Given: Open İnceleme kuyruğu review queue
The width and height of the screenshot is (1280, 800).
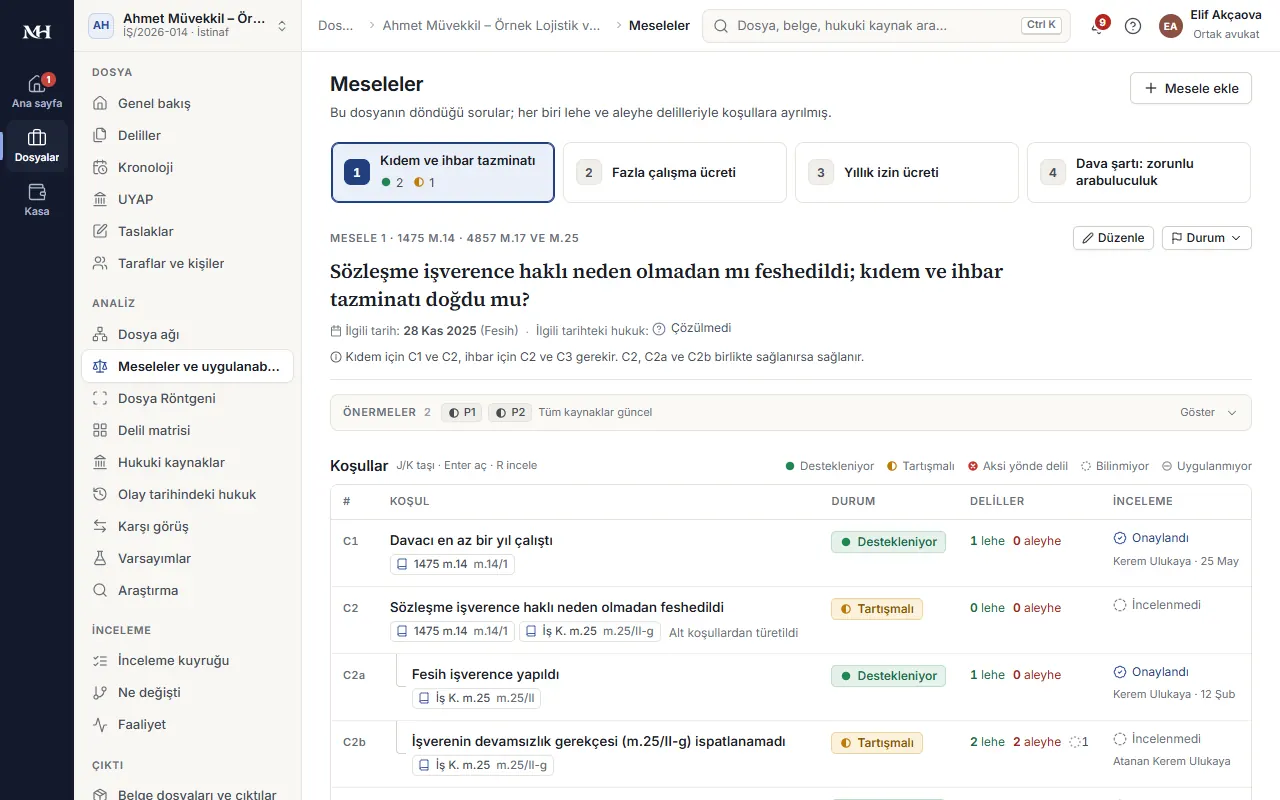Looking at the screenshot, I should pyautogui.click(x=188, y=660).
